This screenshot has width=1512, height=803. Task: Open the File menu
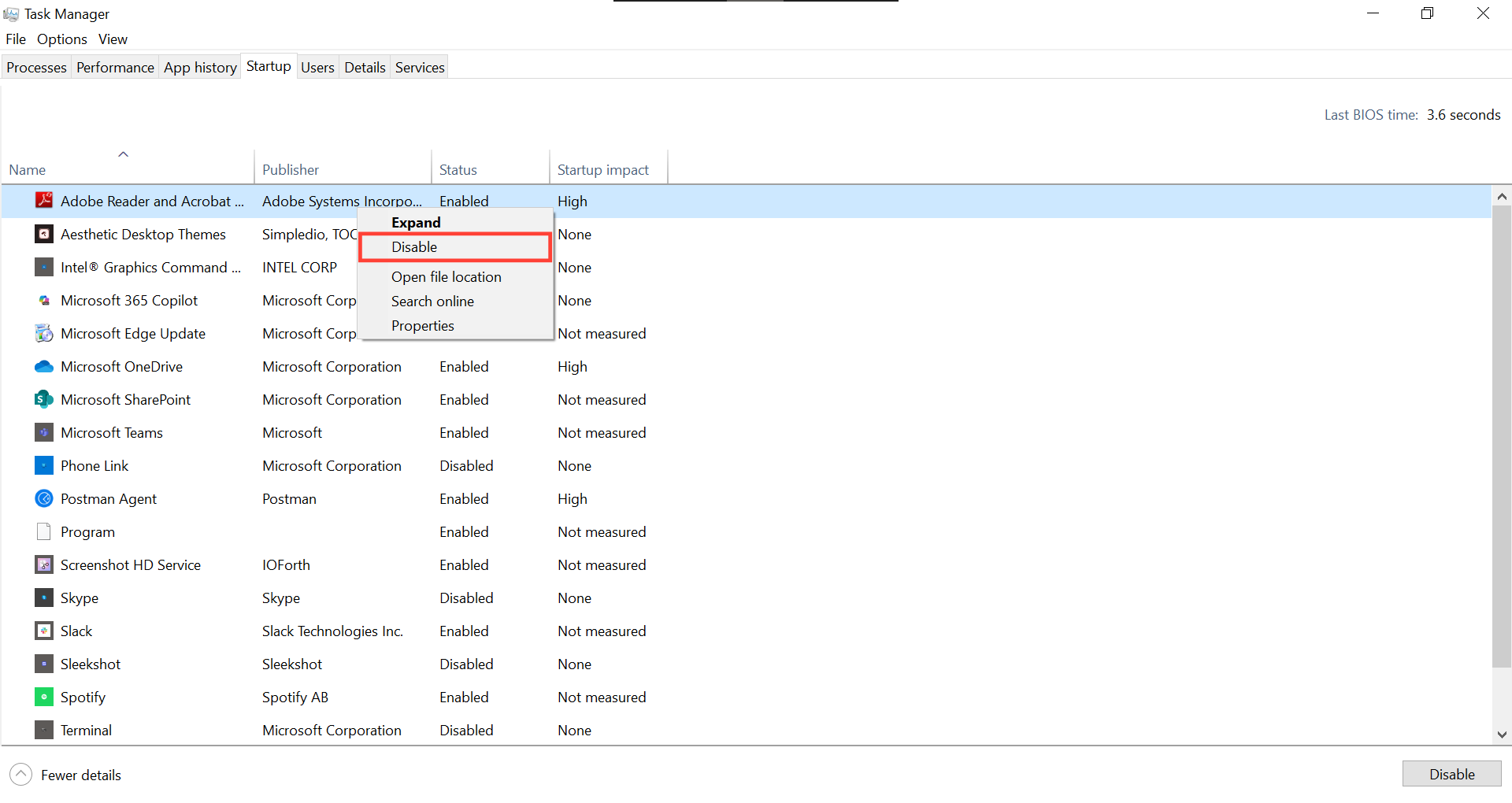pos(16,39)
